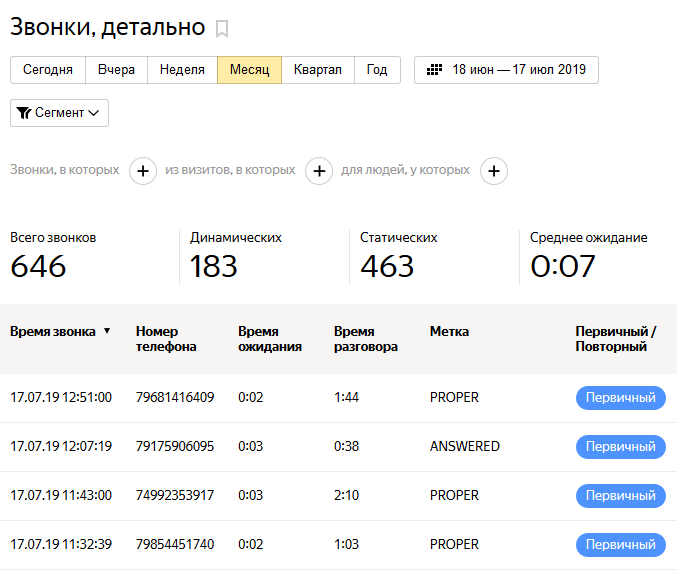Select the Квартал period tab
The width and height of the screenshot is (677, 570).
point(318,70)
